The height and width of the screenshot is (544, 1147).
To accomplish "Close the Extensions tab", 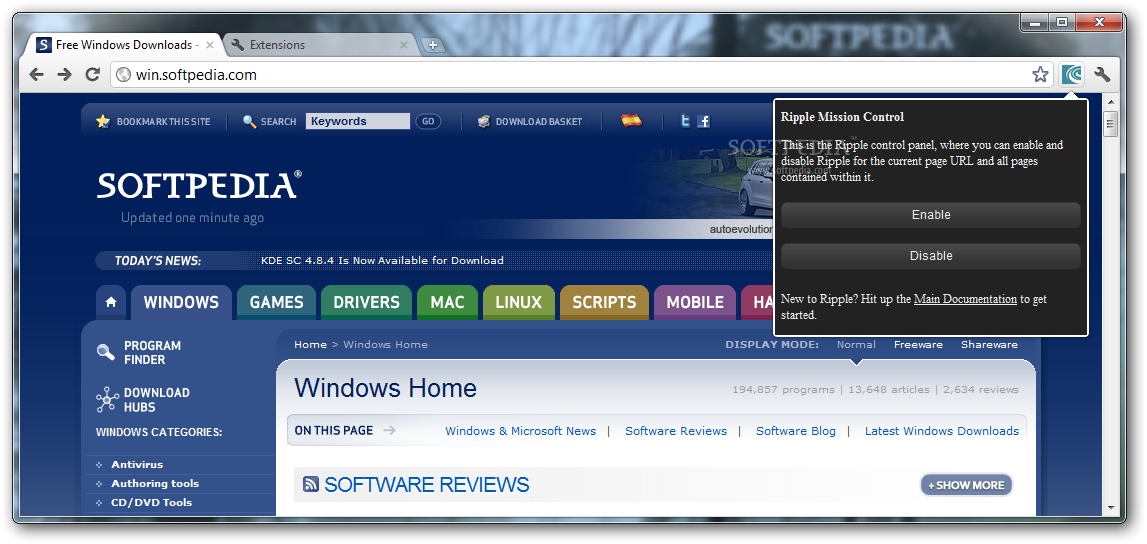I will point(404,45).
